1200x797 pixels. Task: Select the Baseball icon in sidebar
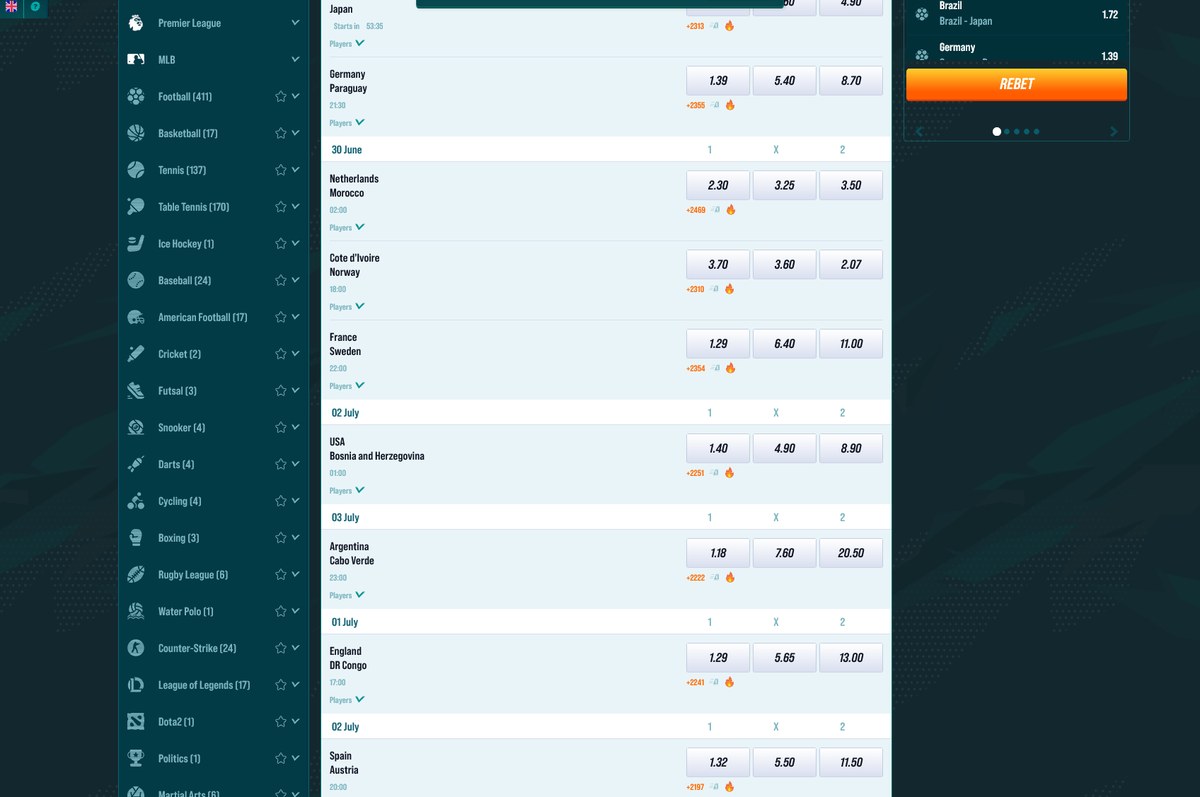[x=136, y=280]
